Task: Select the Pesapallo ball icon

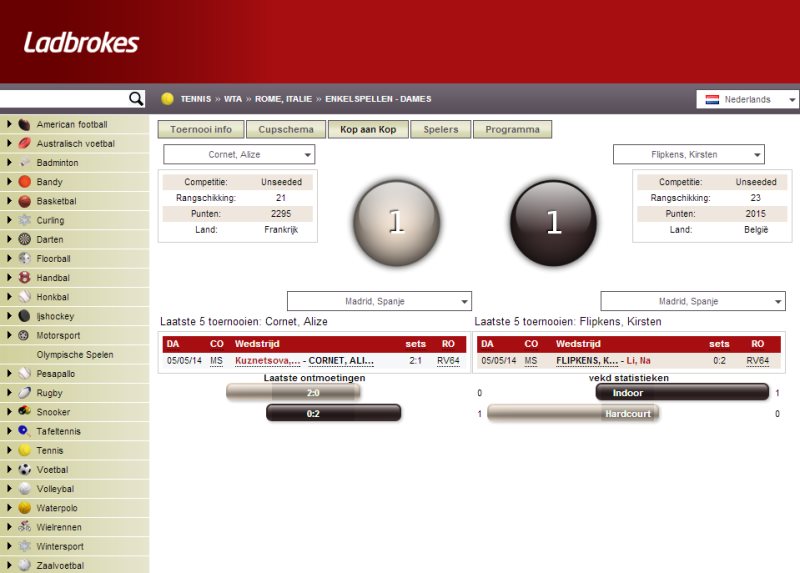Action: [24, 373]
